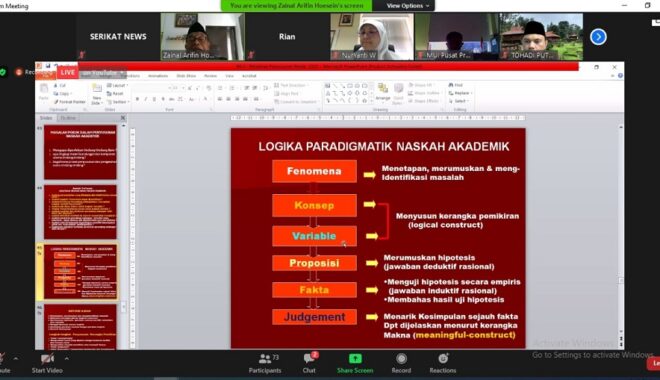
Task: Open the Zoom Chat panel
Action: (x=309, y=363)
